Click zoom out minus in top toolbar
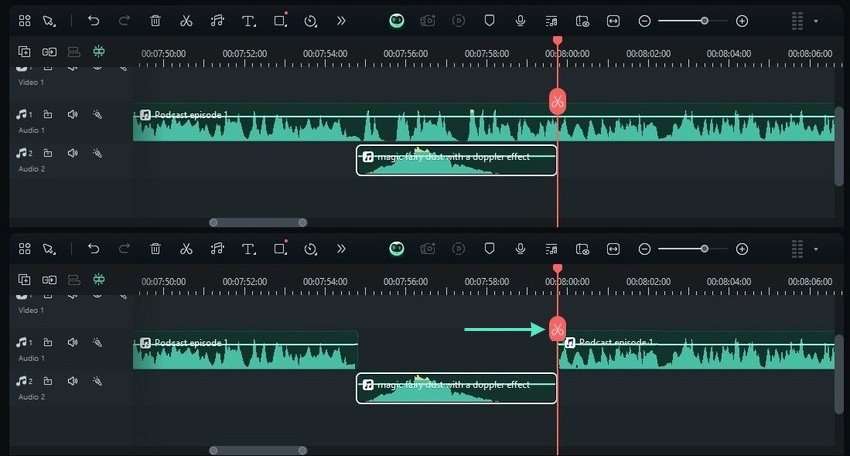The height and width of the screenshot is (456, 850). click(x=644, y=21)
